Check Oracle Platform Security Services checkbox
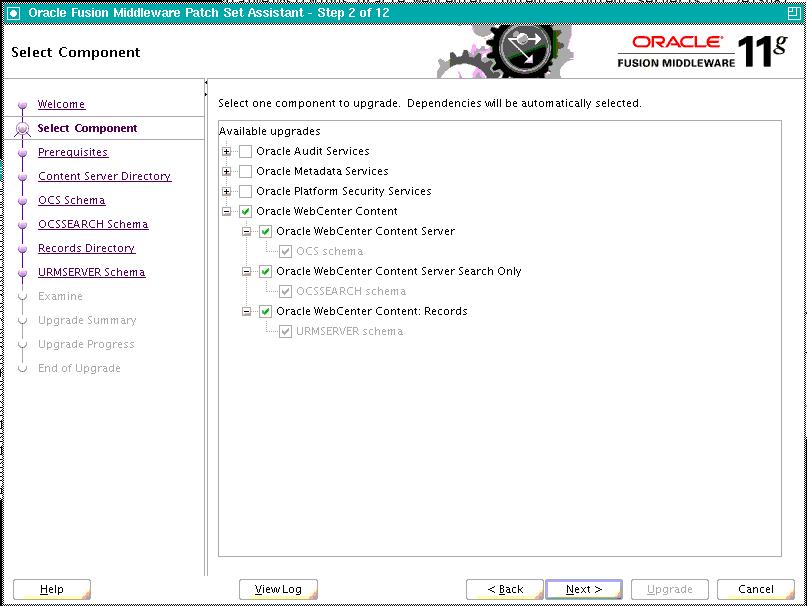 (x=245, y=192)
